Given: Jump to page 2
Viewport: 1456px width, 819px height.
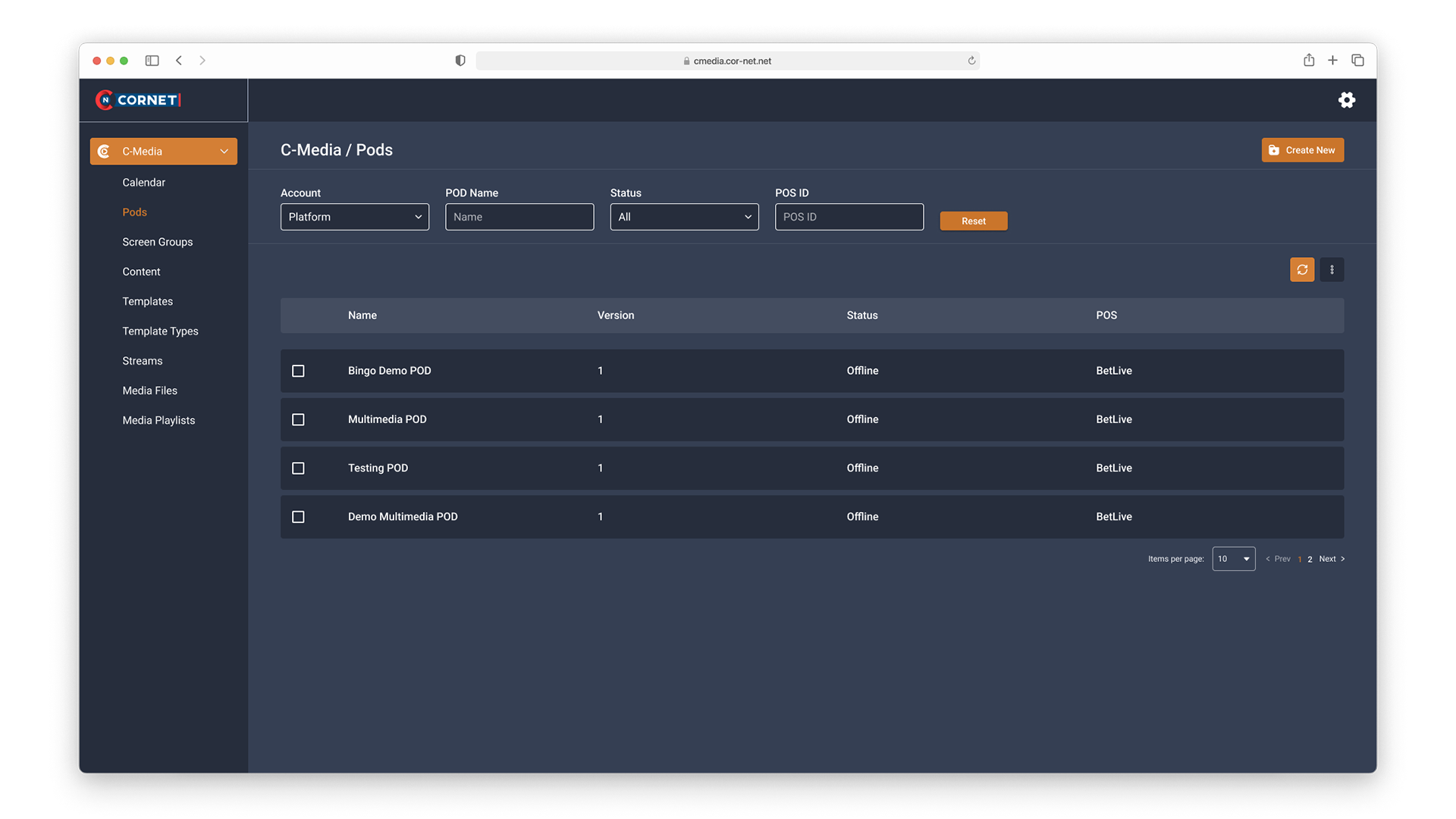Looking at the screenshot, I should coord(1310,560).
